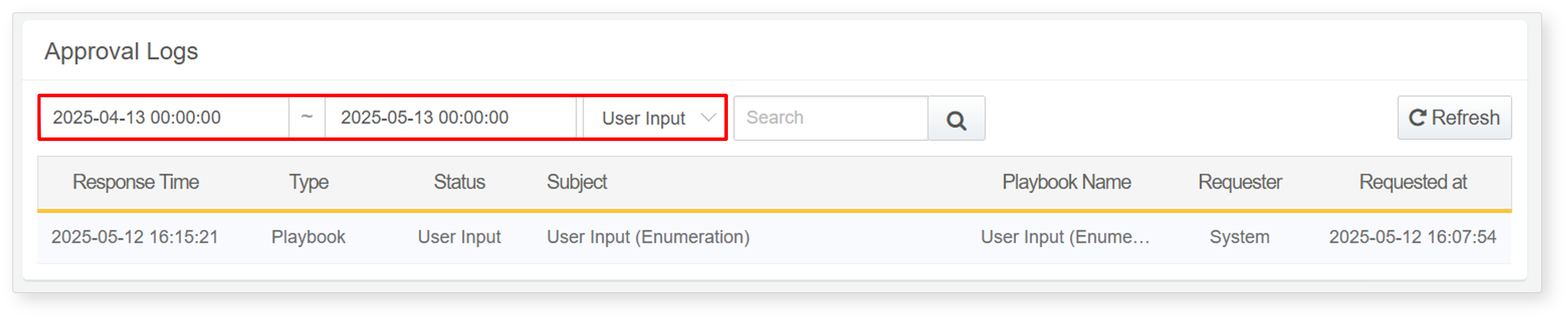Sort by Response Time column header

coord(136,182)
